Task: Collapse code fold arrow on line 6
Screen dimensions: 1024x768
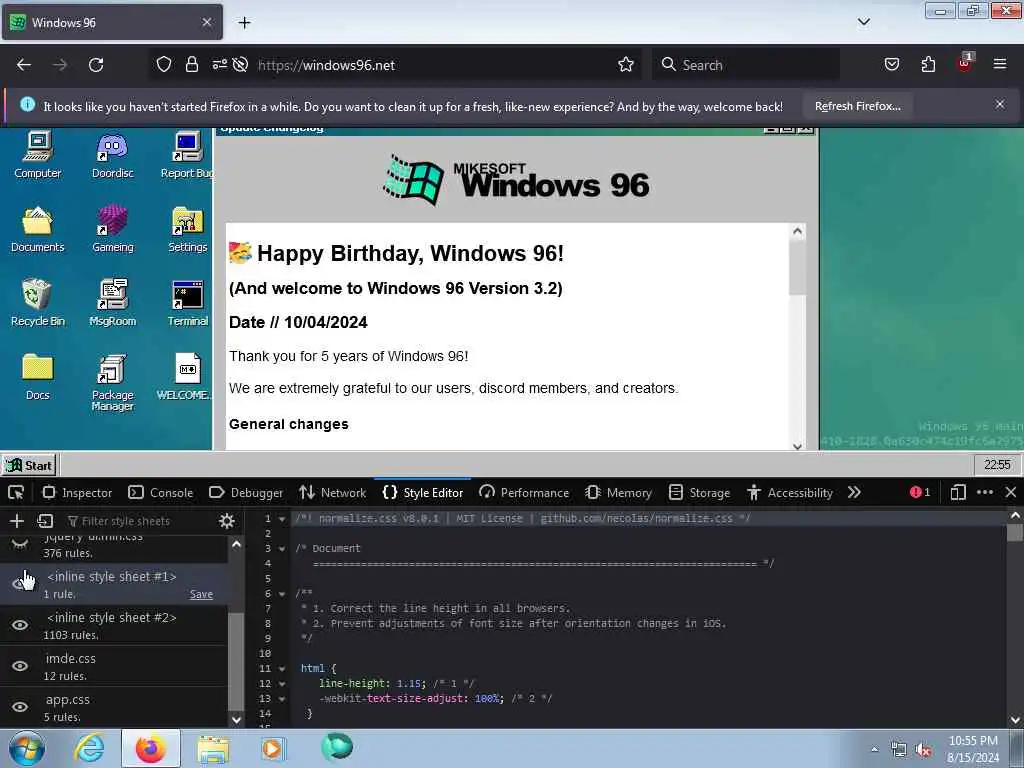Action: (x=282, y=594)
